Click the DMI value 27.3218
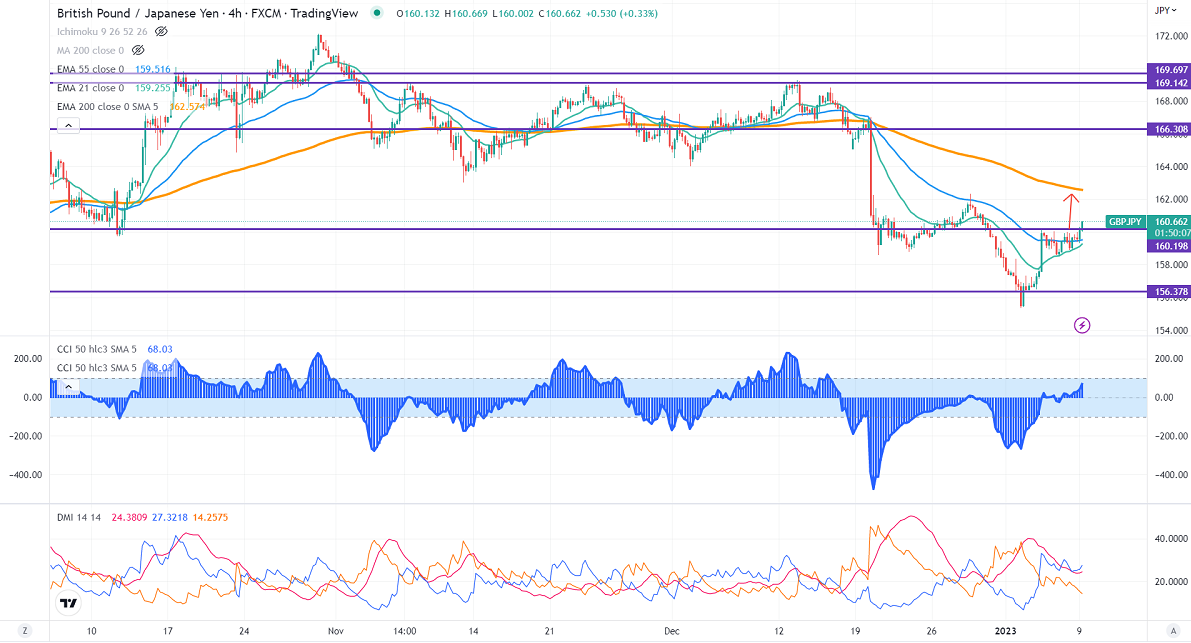 click(169, 518)
